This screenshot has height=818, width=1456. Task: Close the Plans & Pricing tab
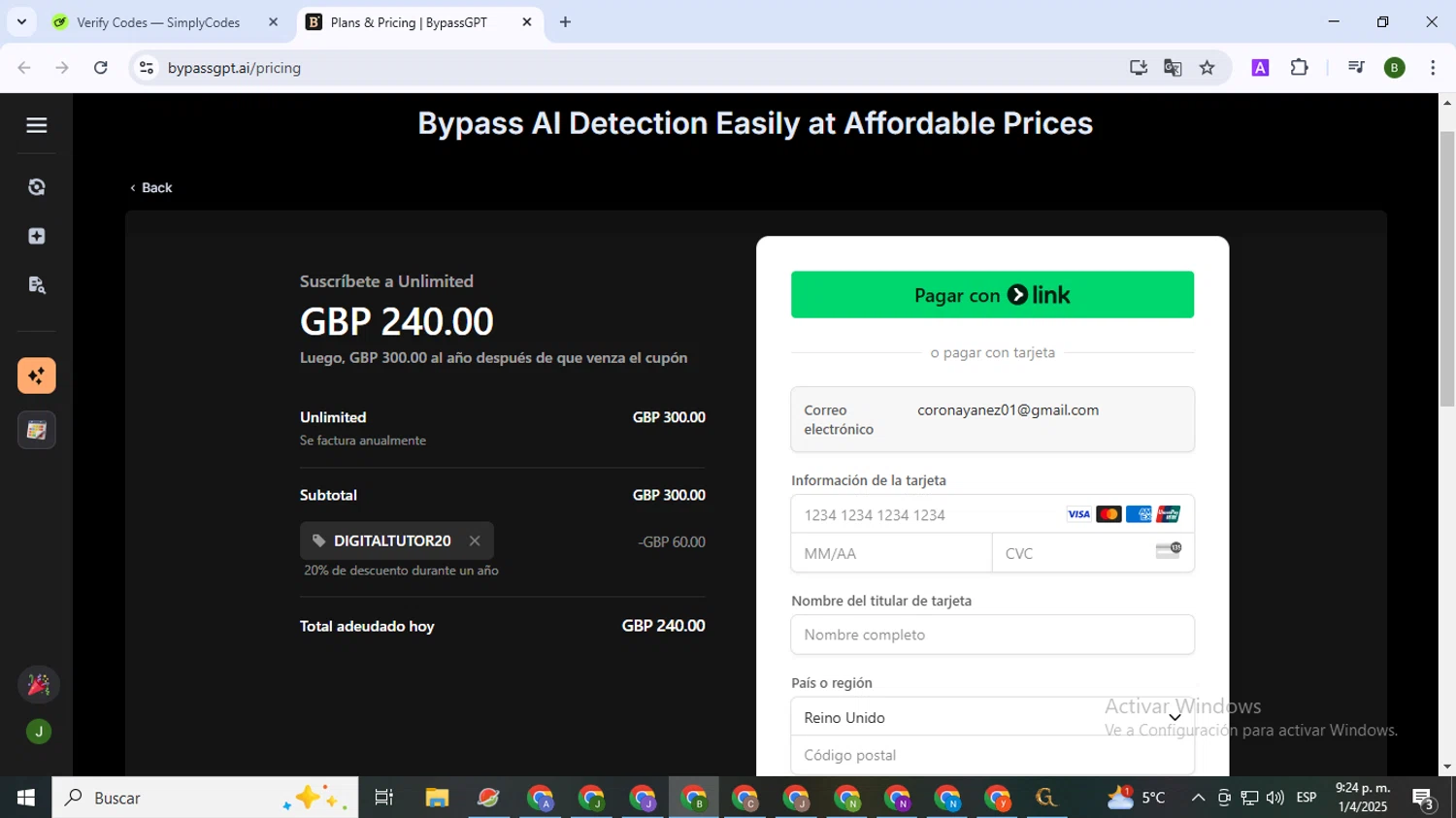point(527,22)
